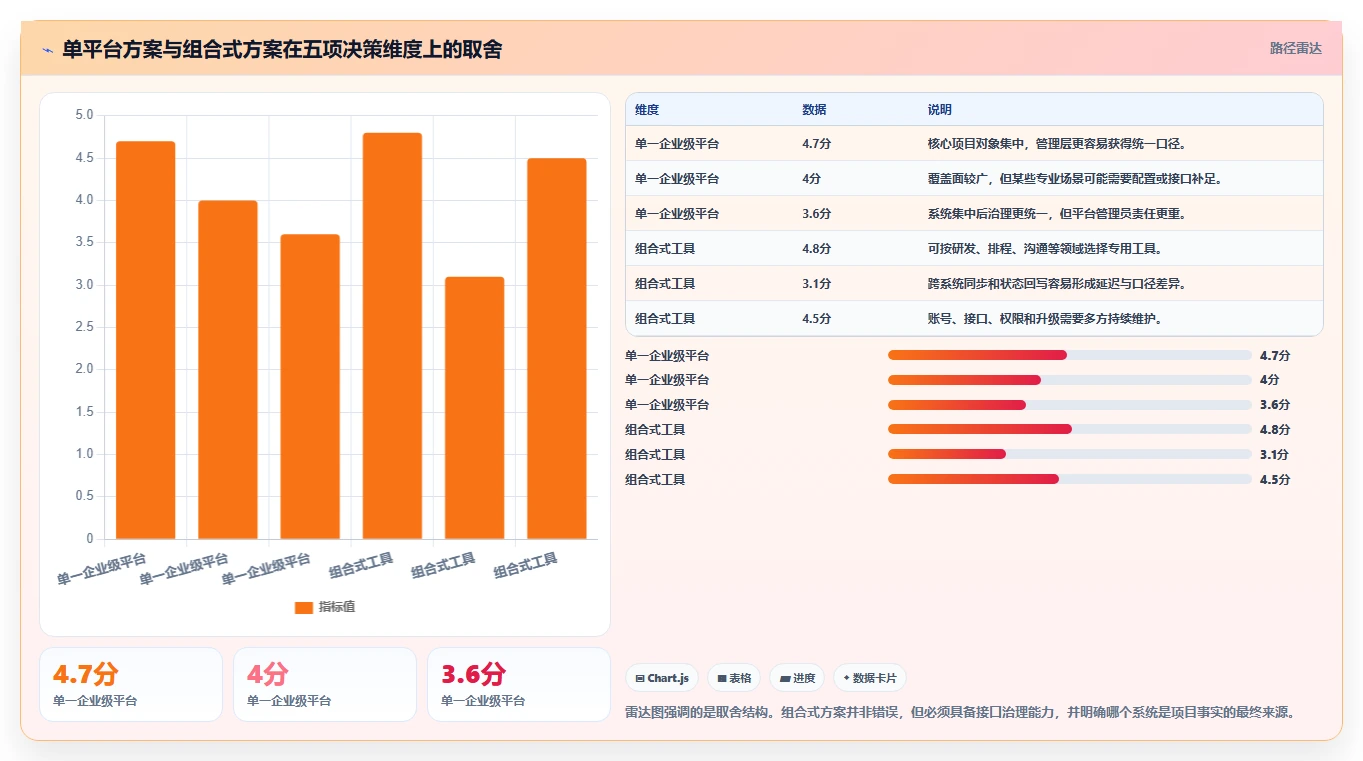Click the 路径雷达 tag in the header
This screenshot has width=1363, height=761.
[x=1295, y=48]
